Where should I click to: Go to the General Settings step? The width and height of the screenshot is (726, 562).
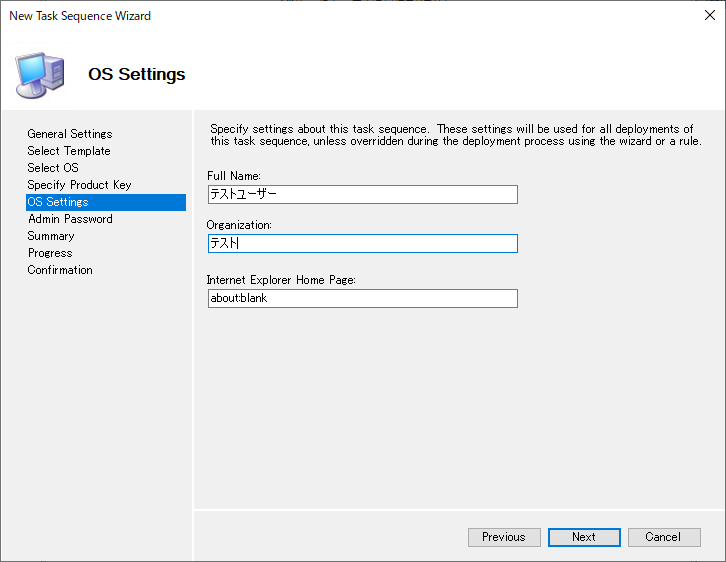70,134
